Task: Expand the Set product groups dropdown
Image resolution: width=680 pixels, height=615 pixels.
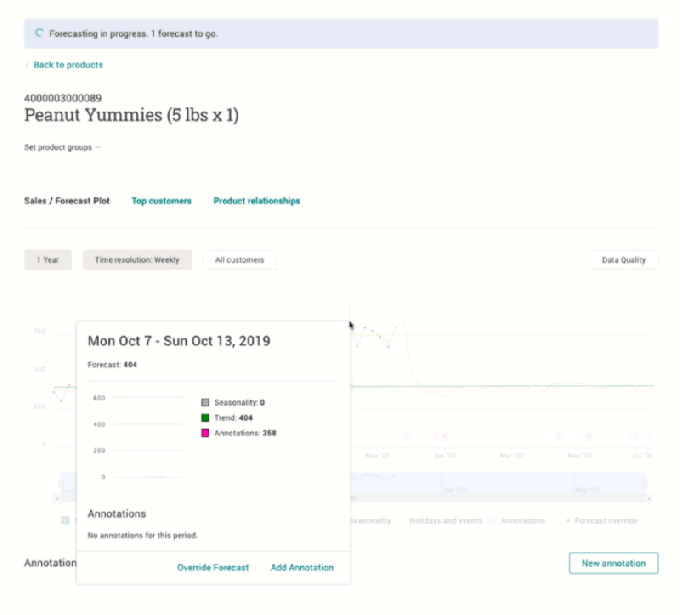Action: 62,148
